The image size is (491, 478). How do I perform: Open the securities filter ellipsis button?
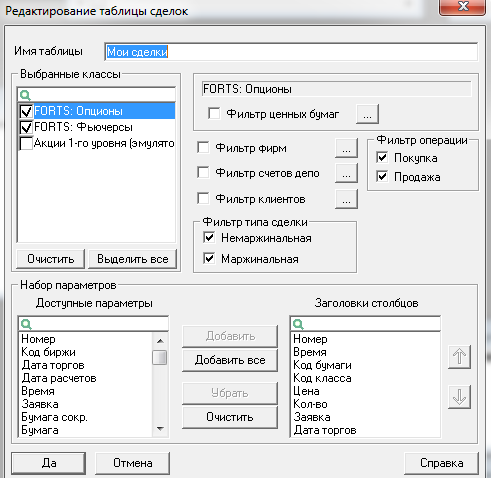tap(367, 114)
